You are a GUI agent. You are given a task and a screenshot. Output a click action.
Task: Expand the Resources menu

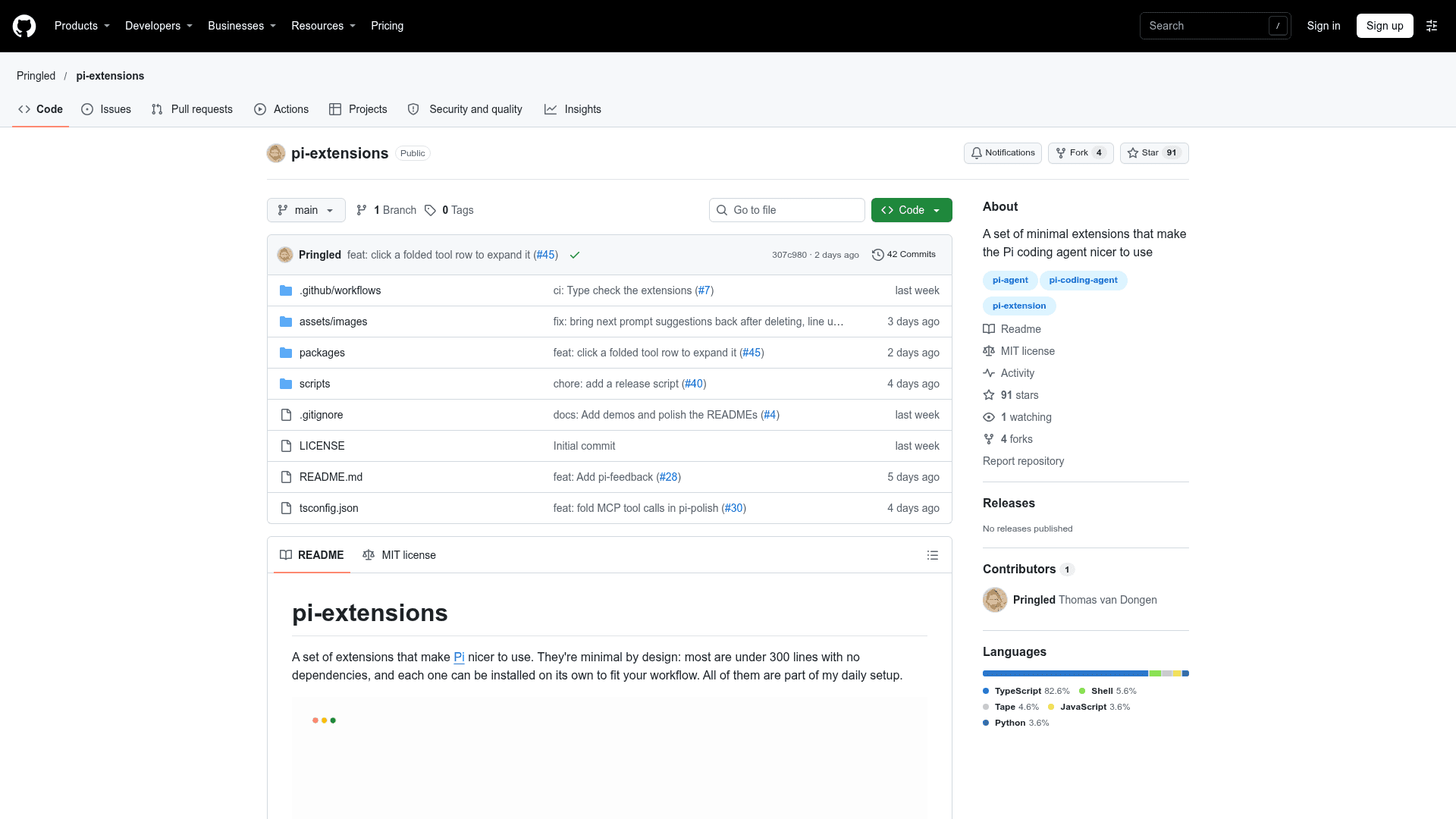tap(323, 26)
